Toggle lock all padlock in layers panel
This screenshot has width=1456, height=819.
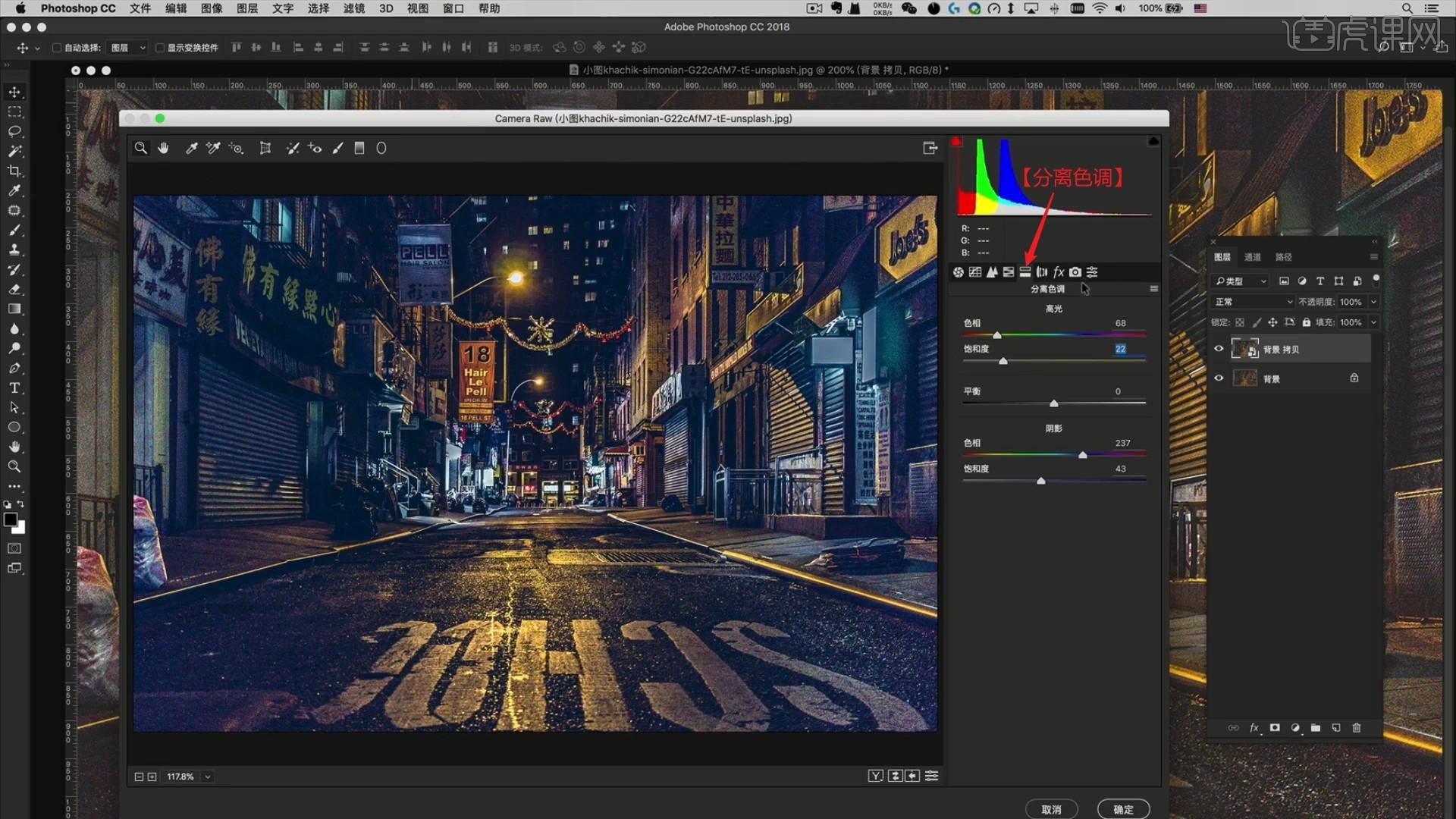click(x=1306, y=322)
